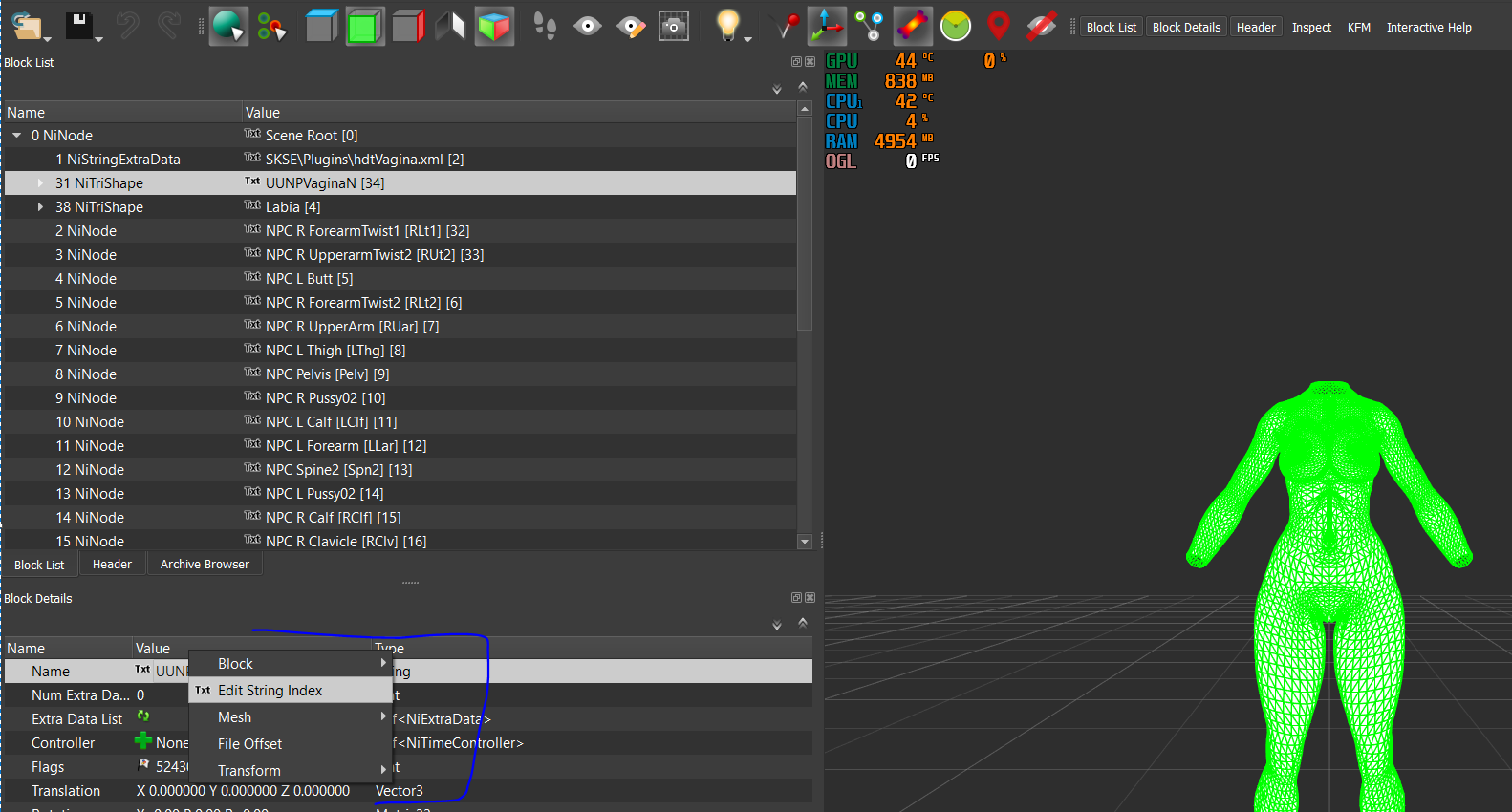Viewport: 1512px width, 812px height.
Task: Click the Value column header in Block List
Action: [x=519, y=112]
